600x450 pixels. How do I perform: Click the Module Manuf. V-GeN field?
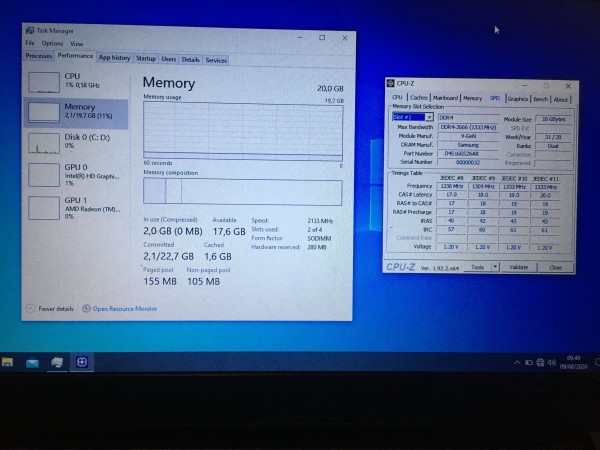click(x=468, y=136)
